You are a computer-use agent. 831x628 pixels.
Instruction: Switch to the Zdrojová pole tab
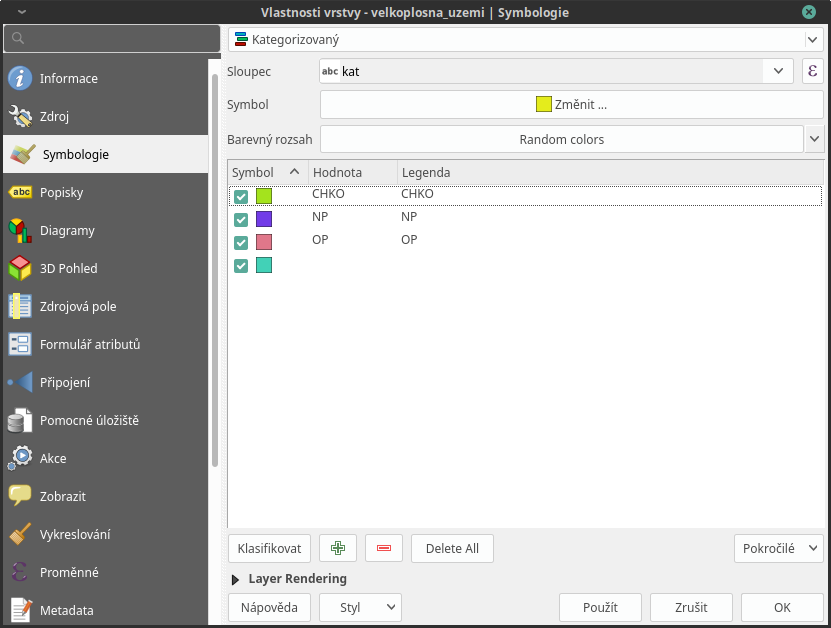click(105, 306)
